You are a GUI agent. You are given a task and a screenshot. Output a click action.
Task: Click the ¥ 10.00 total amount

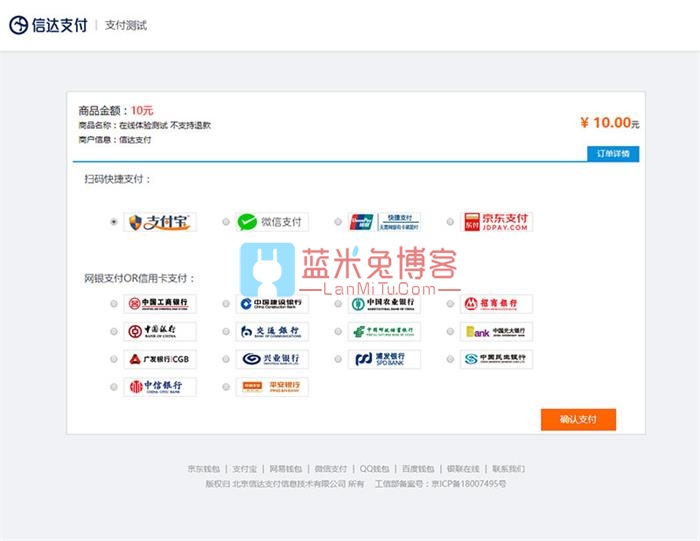pos(610,122)
